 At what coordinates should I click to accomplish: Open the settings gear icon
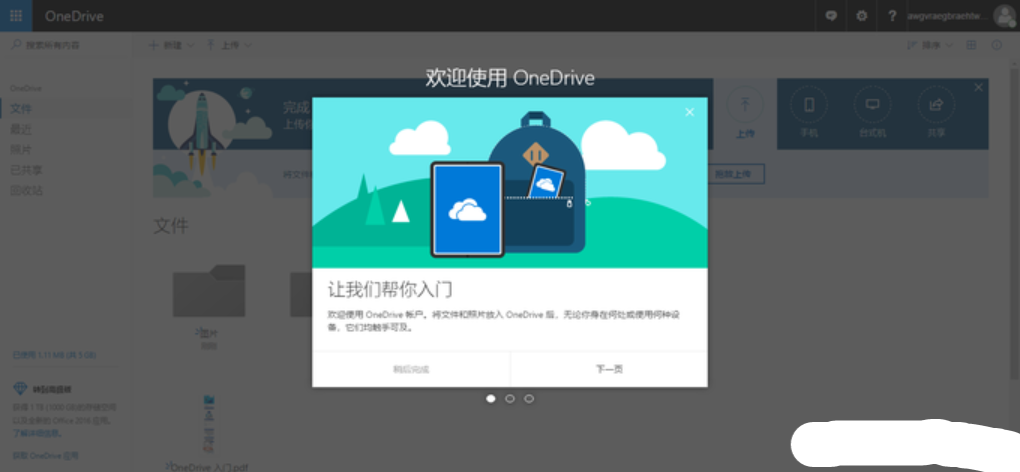(862, 16)
